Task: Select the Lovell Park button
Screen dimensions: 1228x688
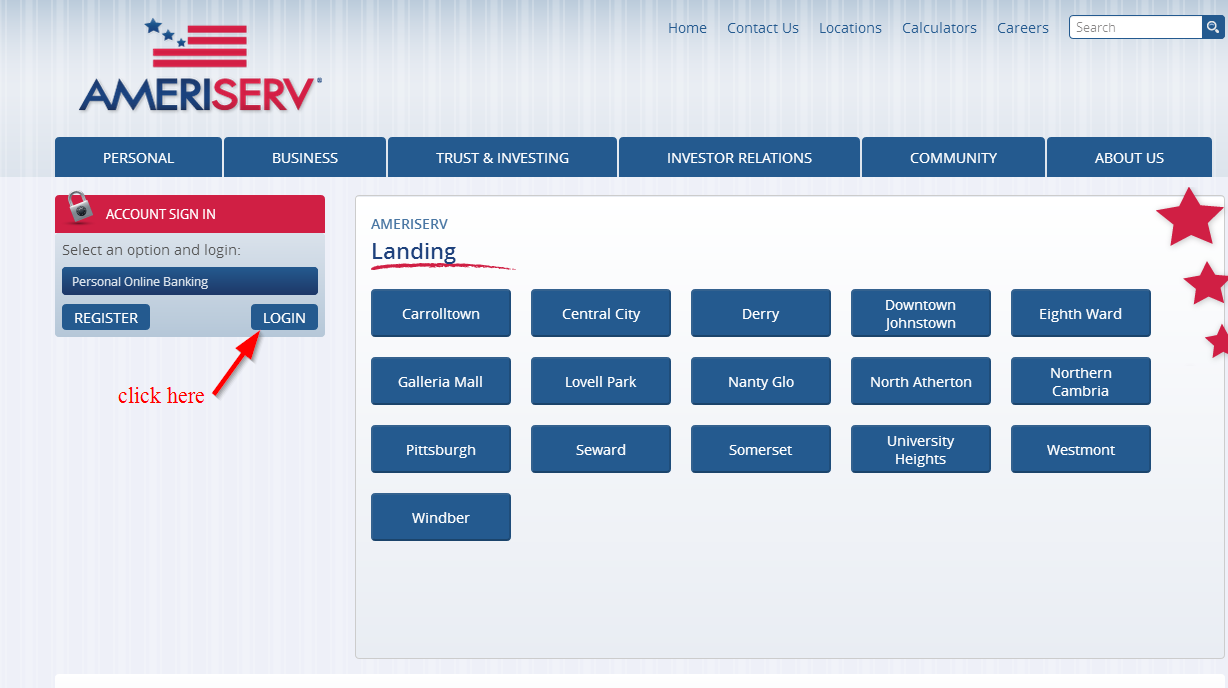Action: pos(601,381)
